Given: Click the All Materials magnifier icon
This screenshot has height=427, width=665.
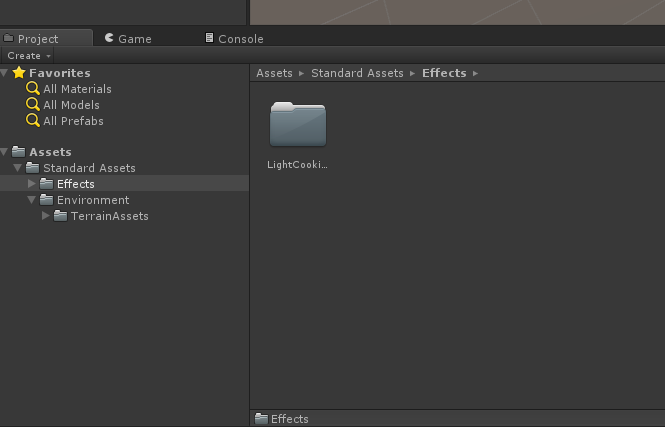Looking at the screenshot, I should pyautogui.click(x=33, y=88).
